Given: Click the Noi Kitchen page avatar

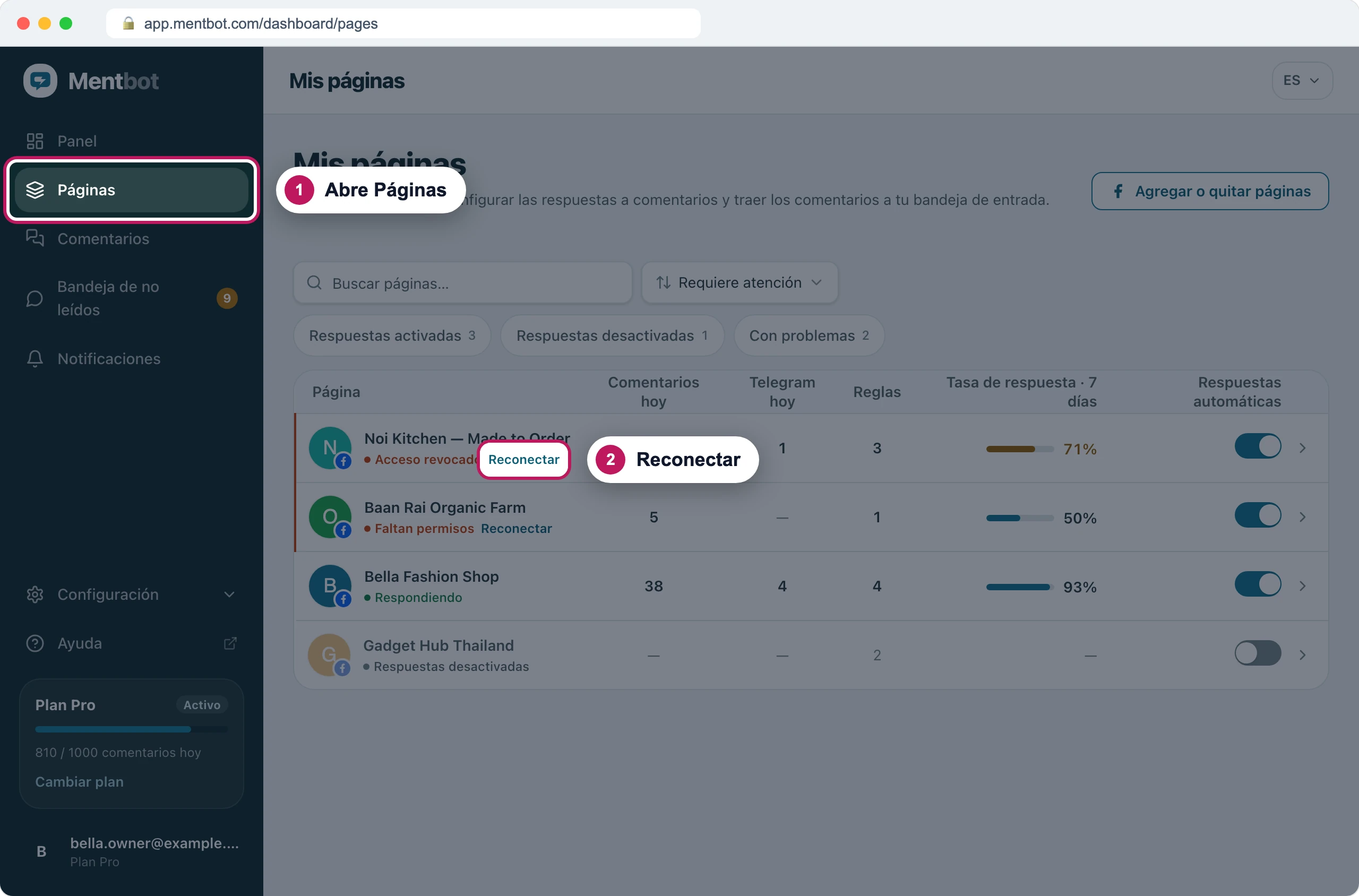Looking at the screenshot, I should (330, 448).
